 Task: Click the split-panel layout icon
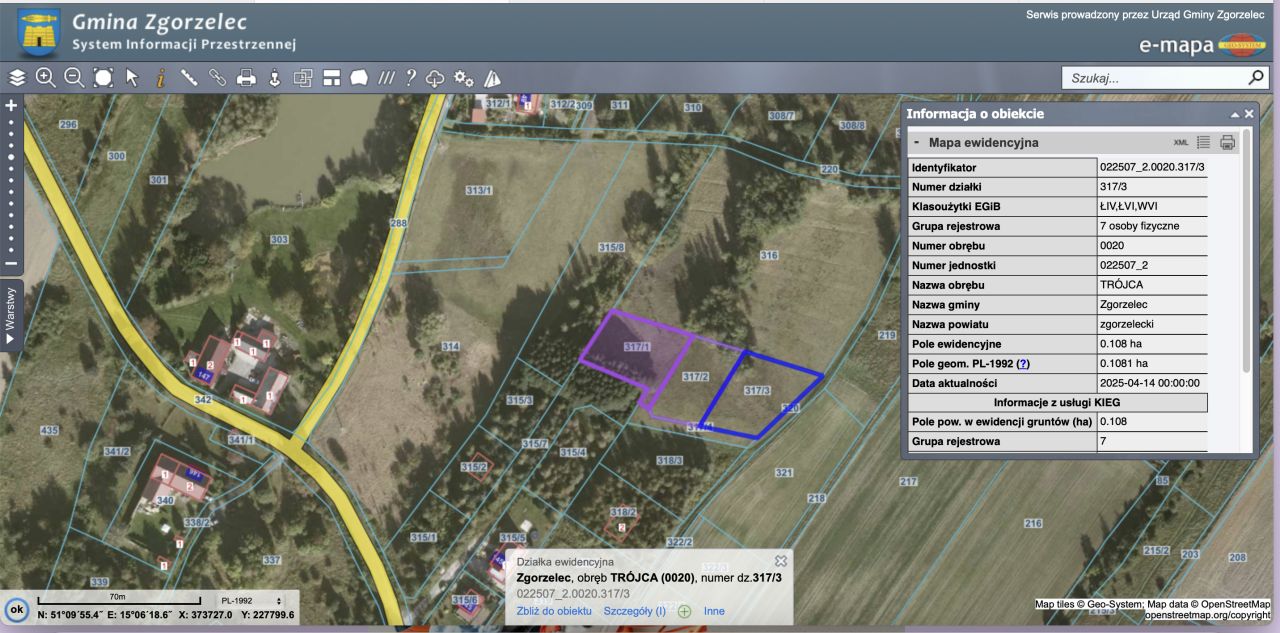pyautogui.click(x=332, y=77)
